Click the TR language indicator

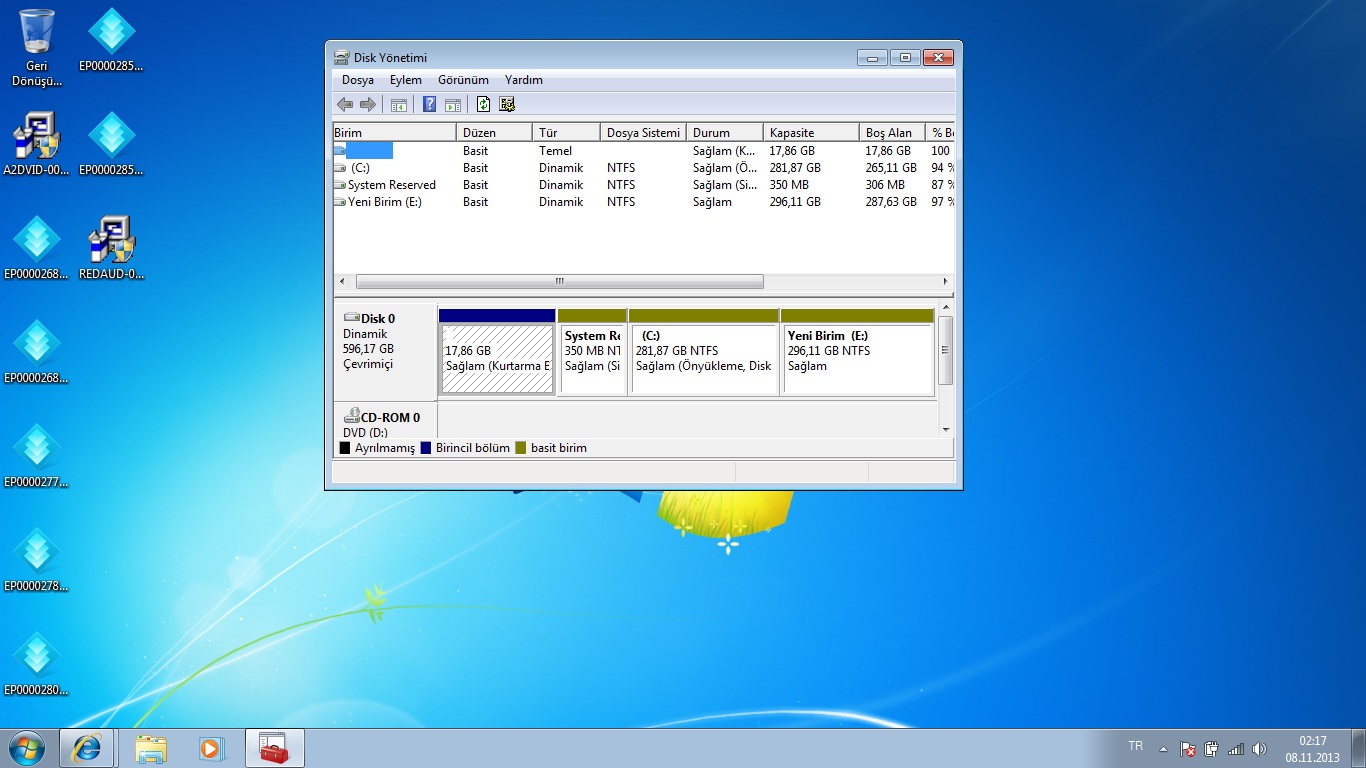[1136, 746]
